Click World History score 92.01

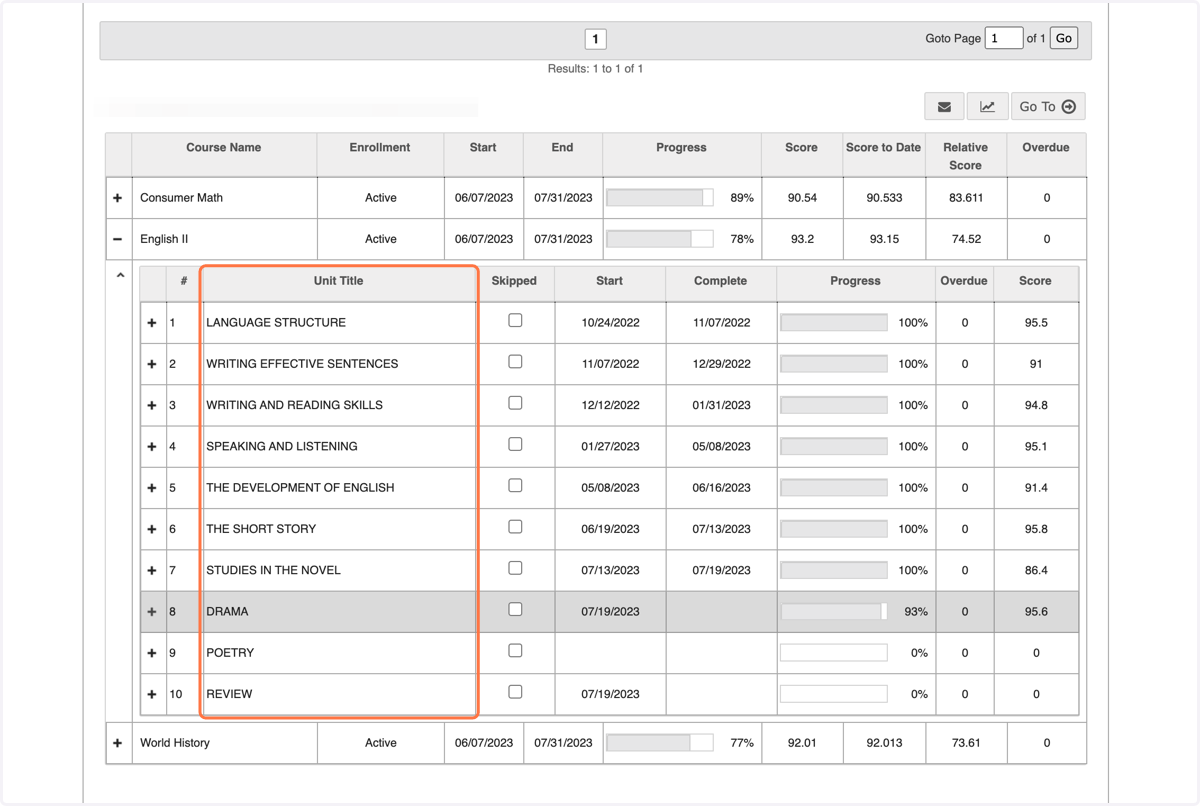[802, 743]
